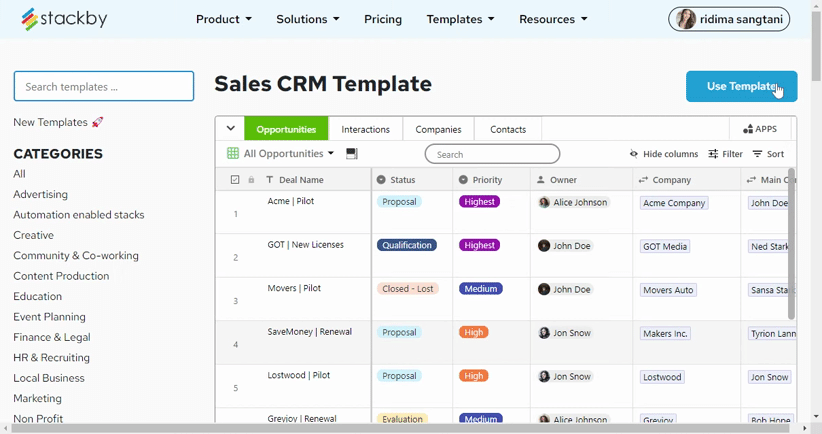Select the Content Production category
822x434 pixels.
61,276
